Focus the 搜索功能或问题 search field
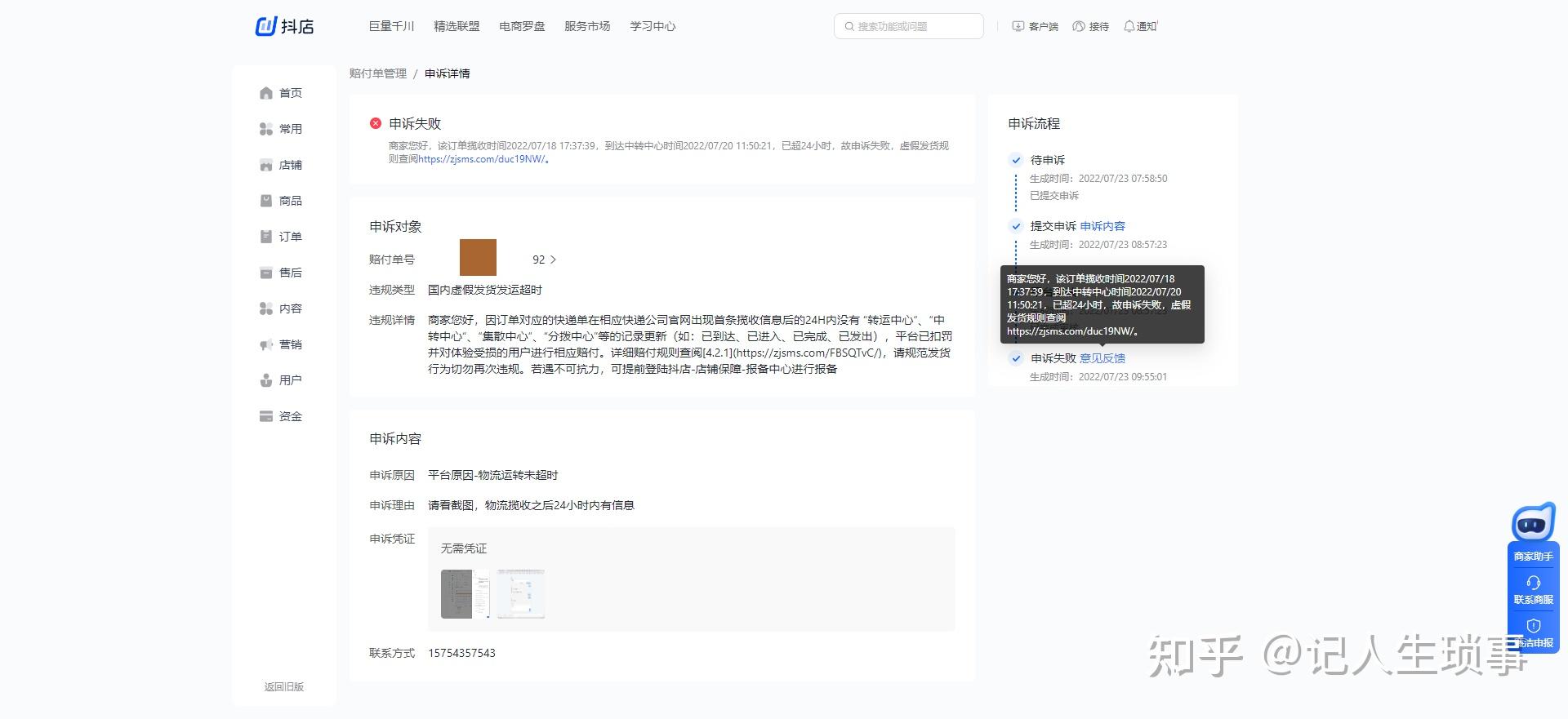 tap(909, 26)
